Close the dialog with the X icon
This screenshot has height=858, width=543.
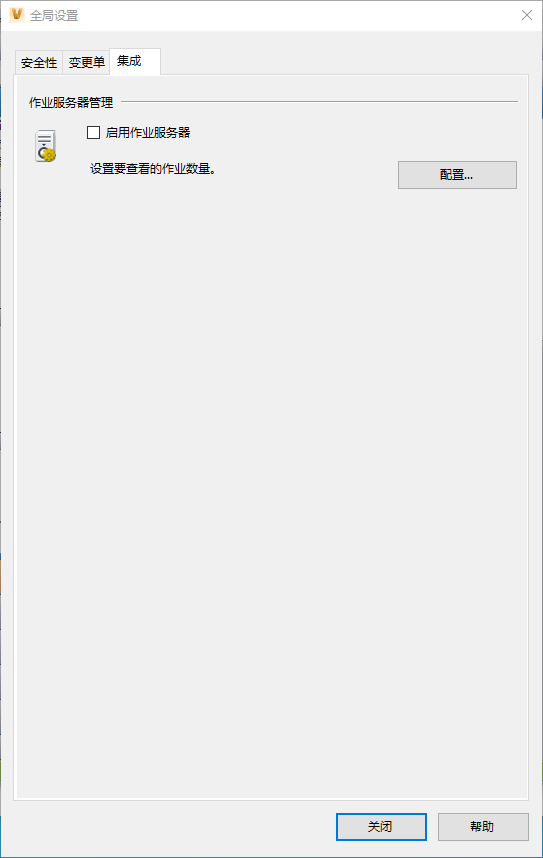pos(527,15)
